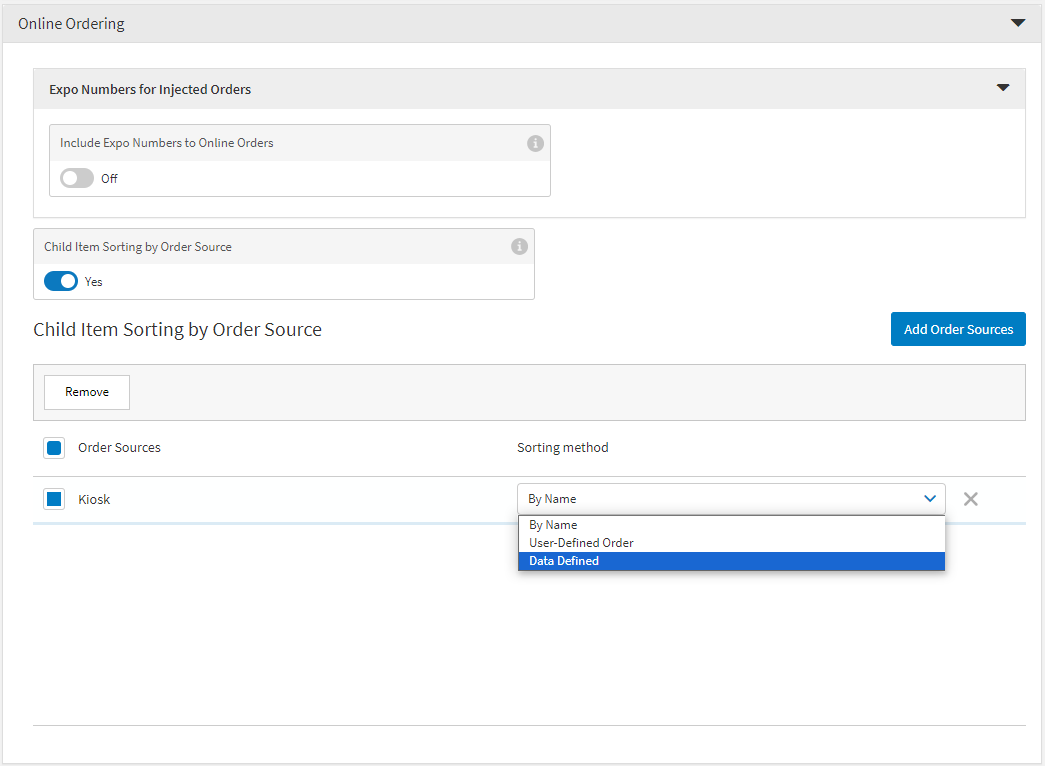The image size is (1045, 766).
Task: Uncheck the Order Sources select-all checkbox
Action: coord(53,447)
